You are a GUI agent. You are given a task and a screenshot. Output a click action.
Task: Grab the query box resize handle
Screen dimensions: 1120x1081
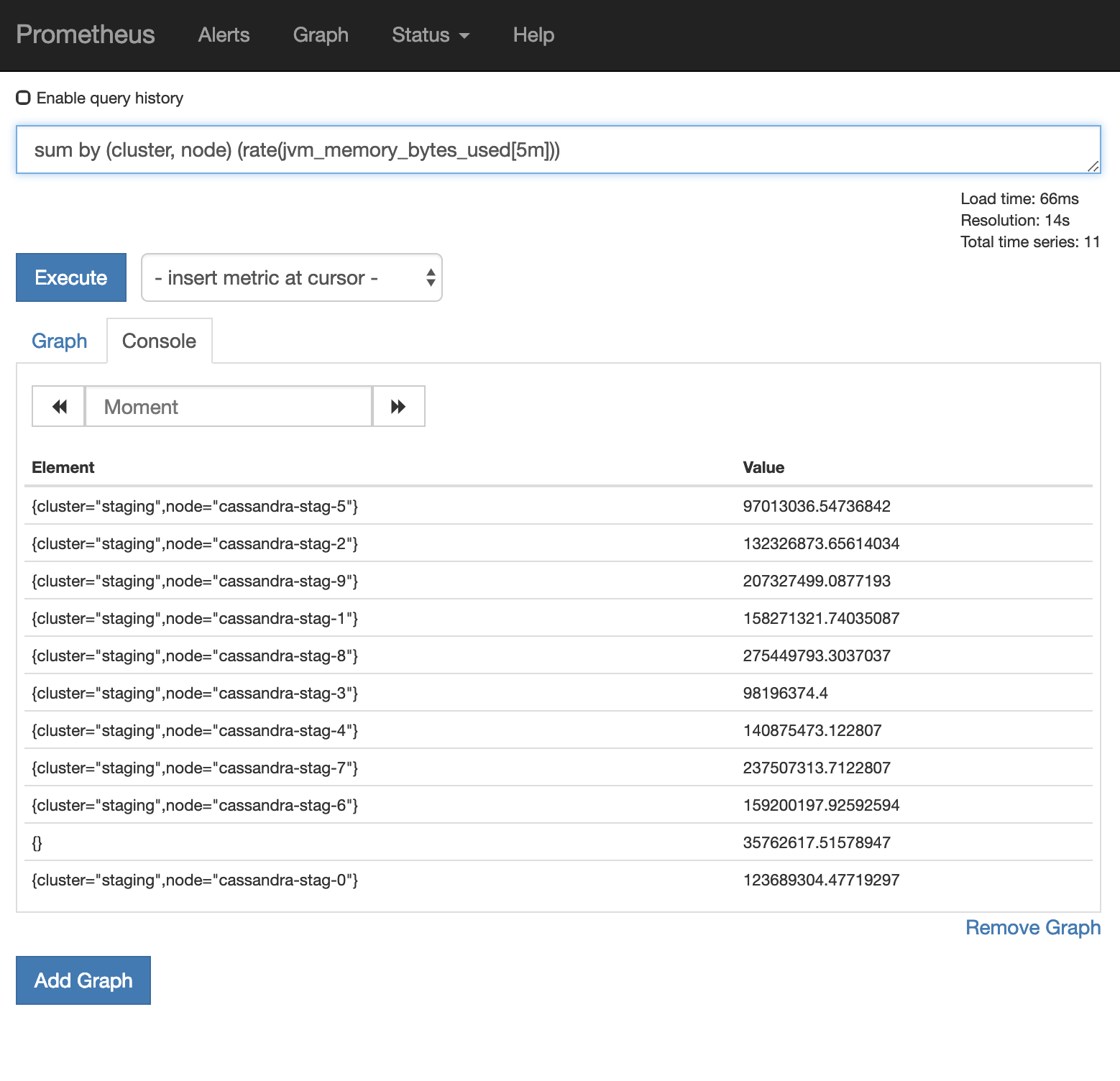[x=1093, y=166]
